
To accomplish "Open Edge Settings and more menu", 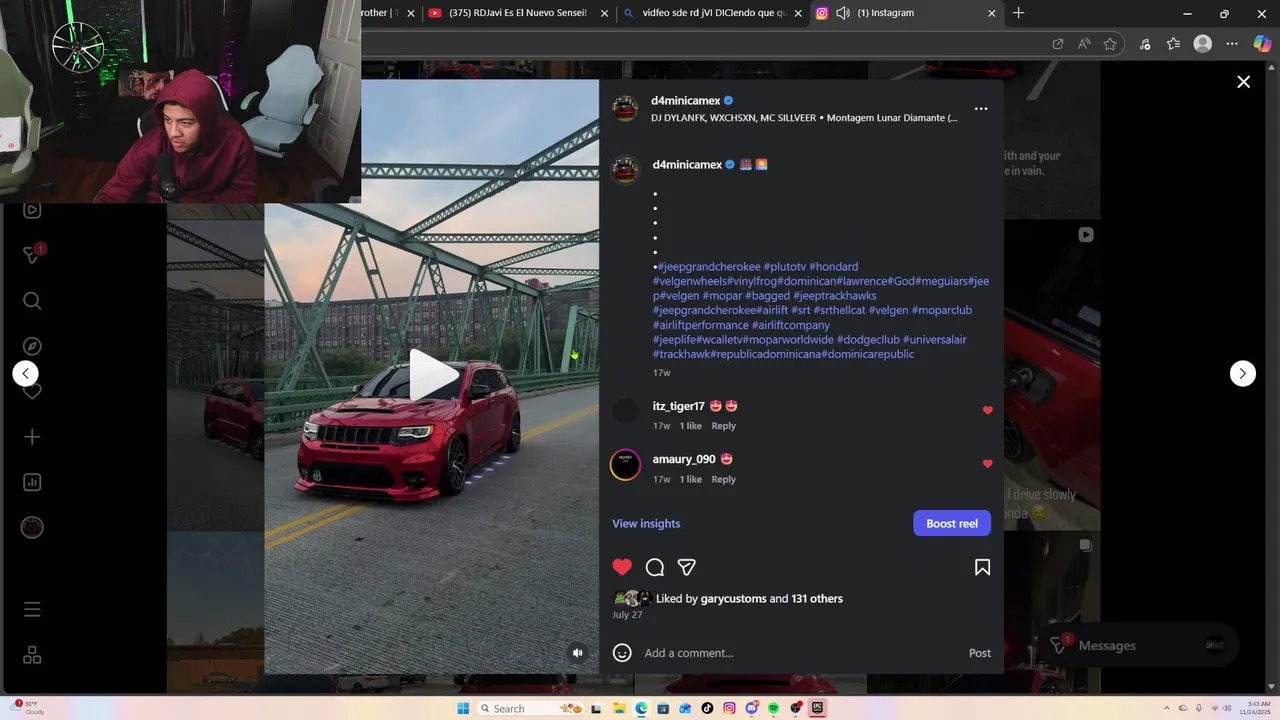I will coord(1232,44).
